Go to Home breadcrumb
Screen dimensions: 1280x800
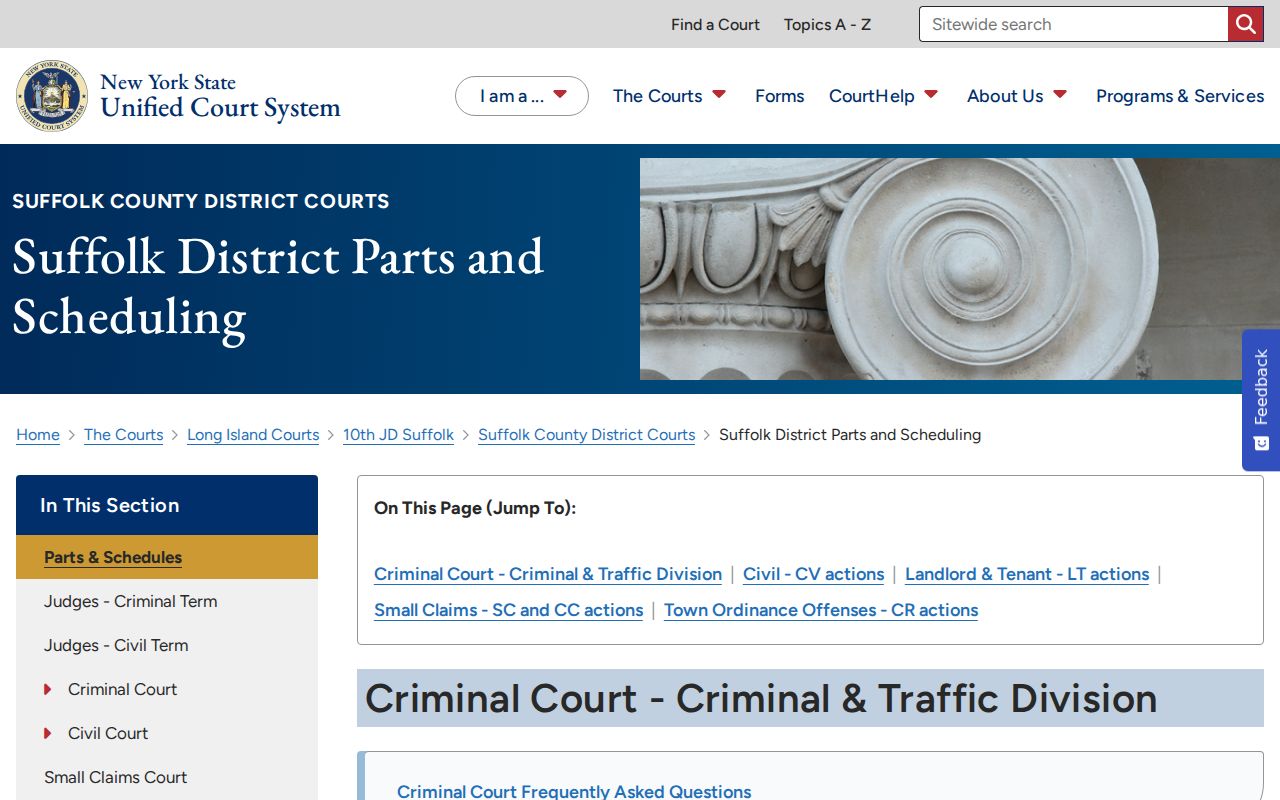point(38,435)
